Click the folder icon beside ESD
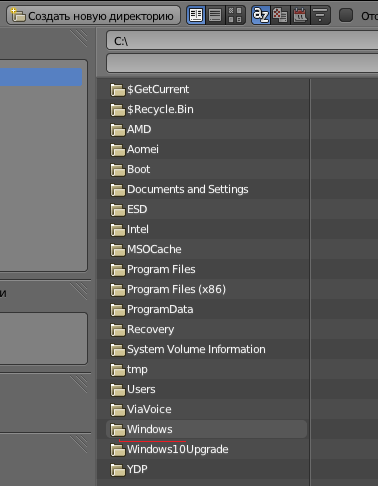378x486 pixels. point(118,210)
